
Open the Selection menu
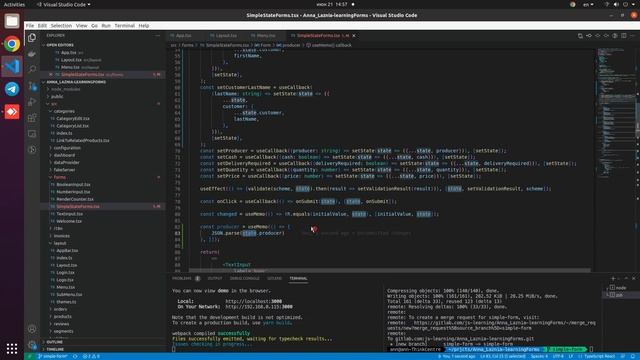[x=61, y=25]
